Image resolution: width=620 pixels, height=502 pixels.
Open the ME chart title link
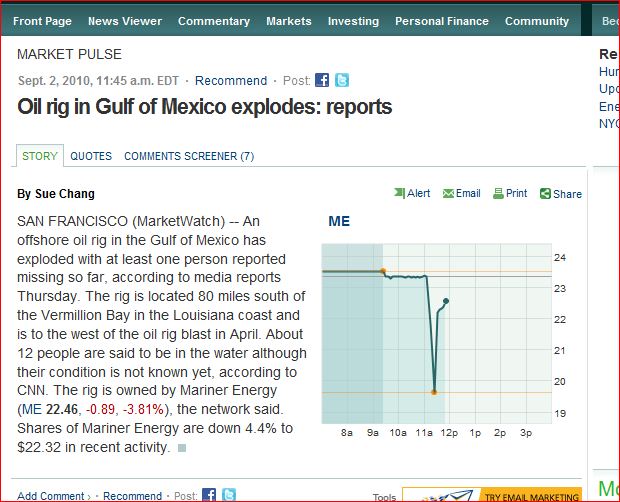point(339,221)
